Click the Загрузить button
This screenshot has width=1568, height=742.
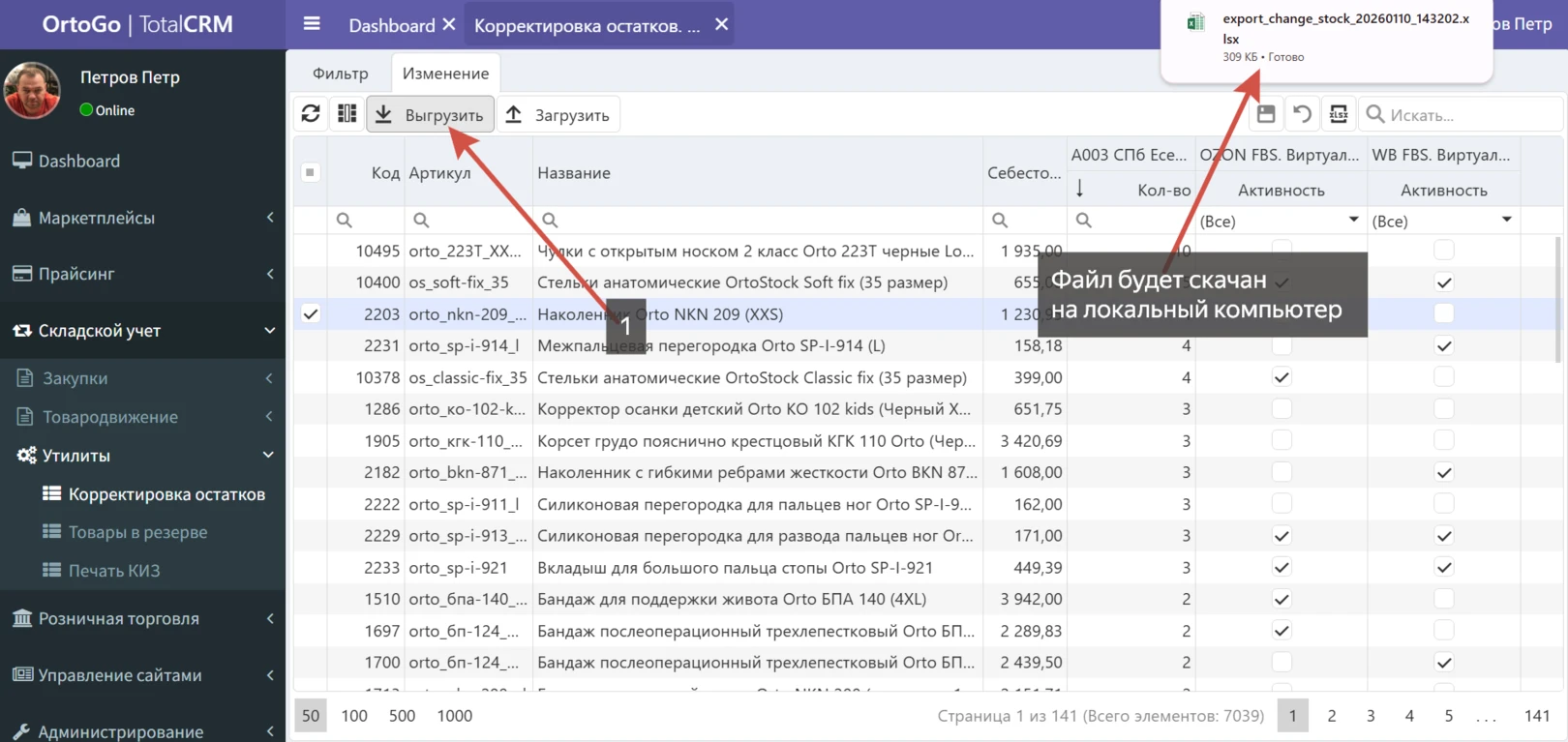click(x=558, y=114)
